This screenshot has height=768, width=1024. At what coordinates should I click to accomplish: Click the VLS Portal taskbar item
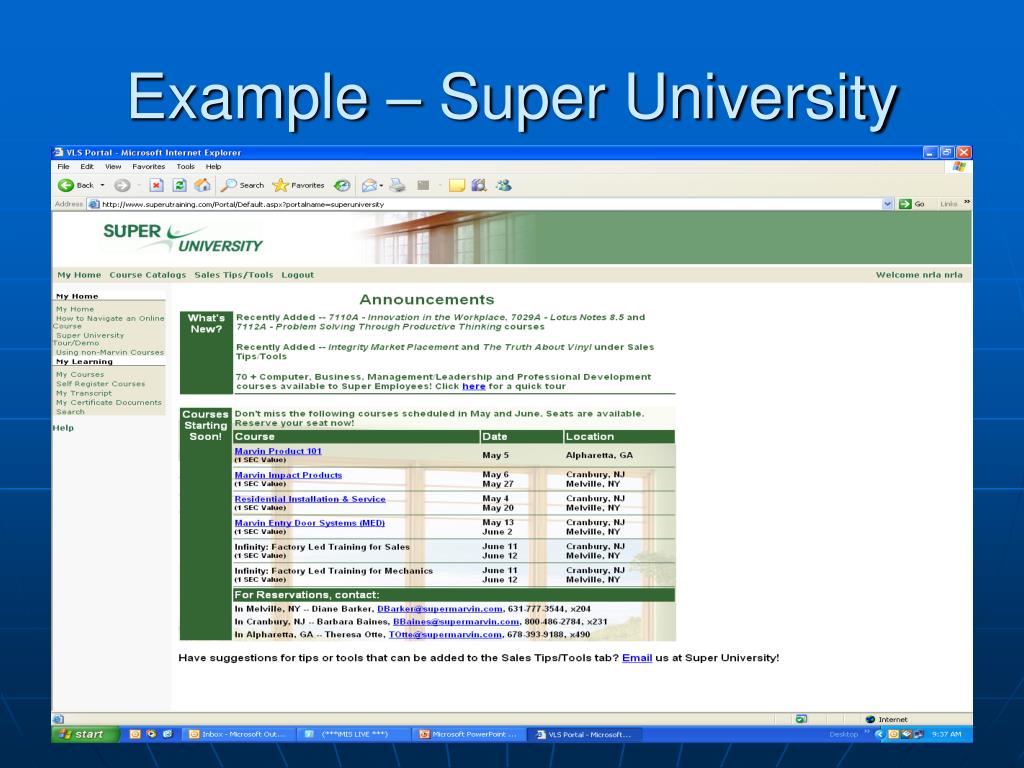[584, 734]
